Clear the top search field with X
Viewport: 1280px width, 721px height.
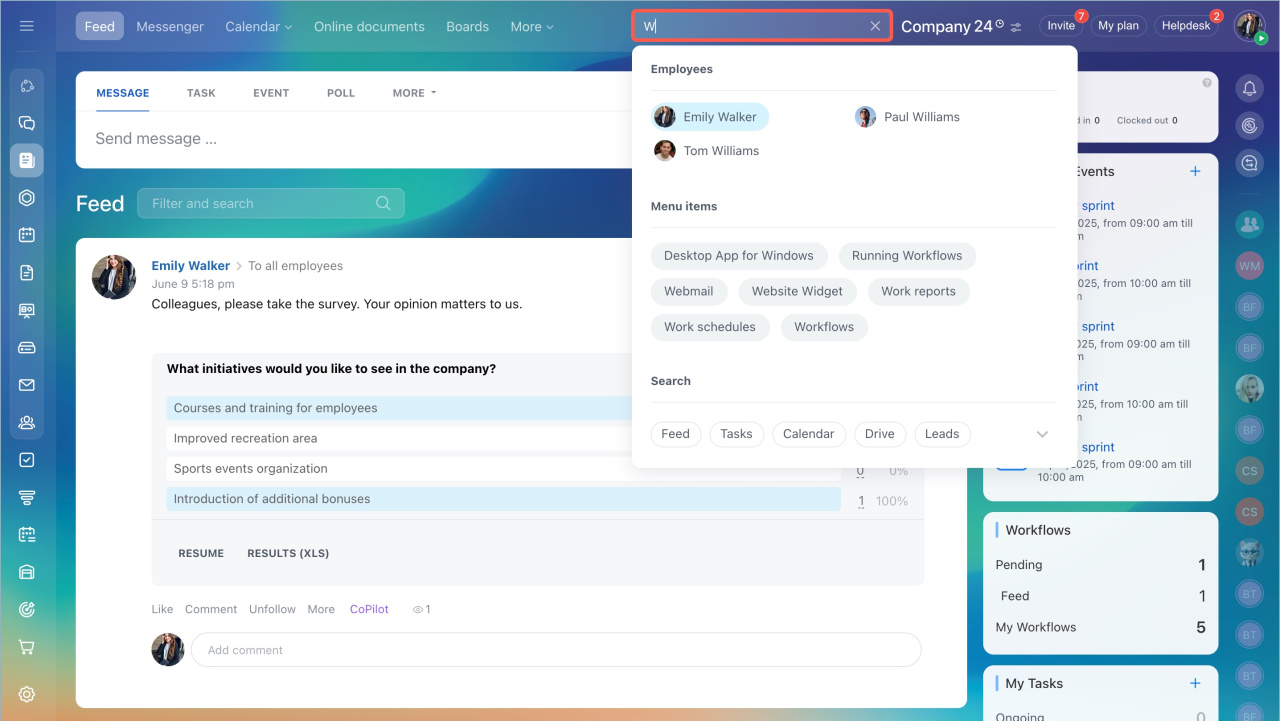(875, 26)
